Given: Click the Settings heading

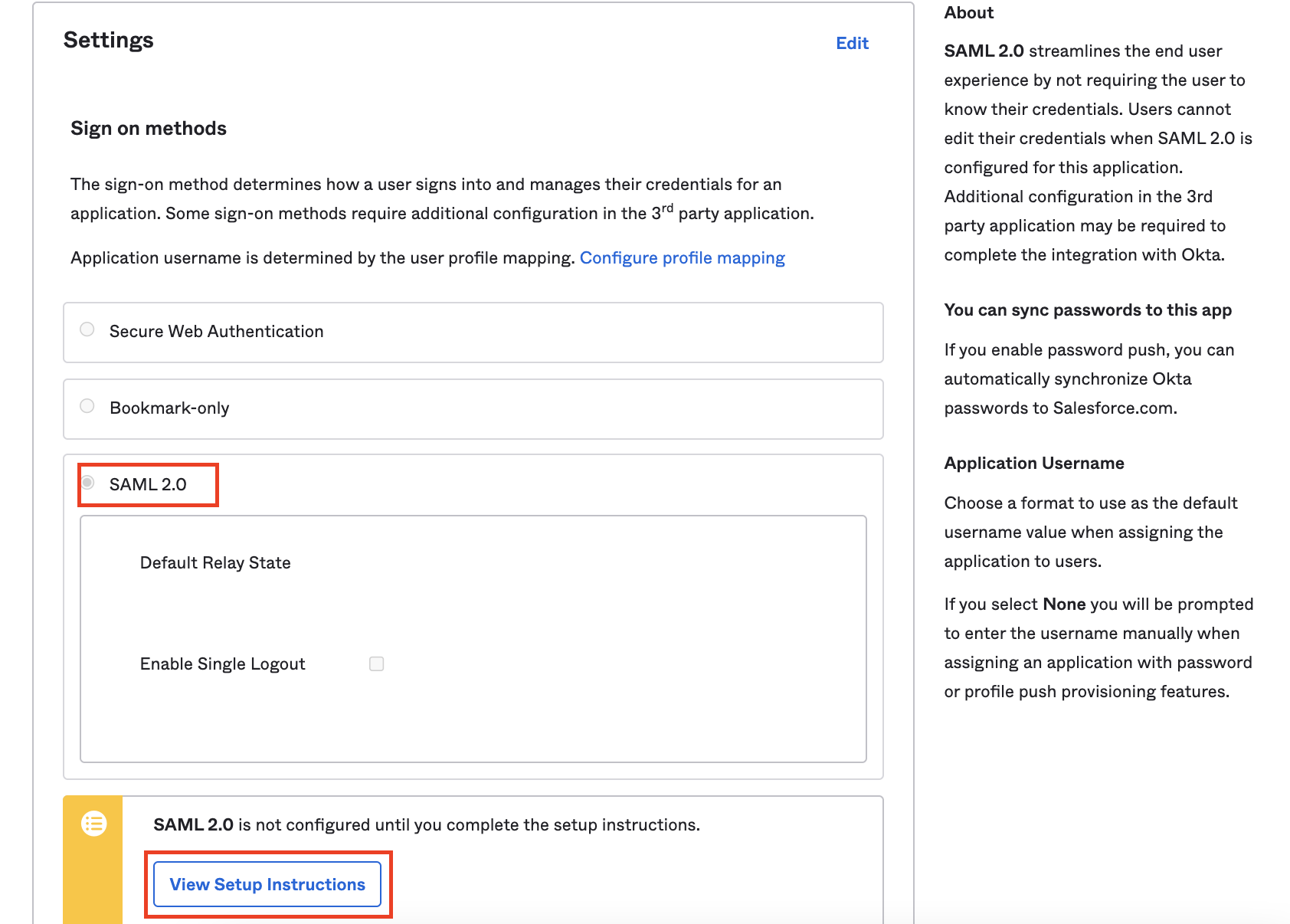Looking at the screenshot, I should [108, 40].
